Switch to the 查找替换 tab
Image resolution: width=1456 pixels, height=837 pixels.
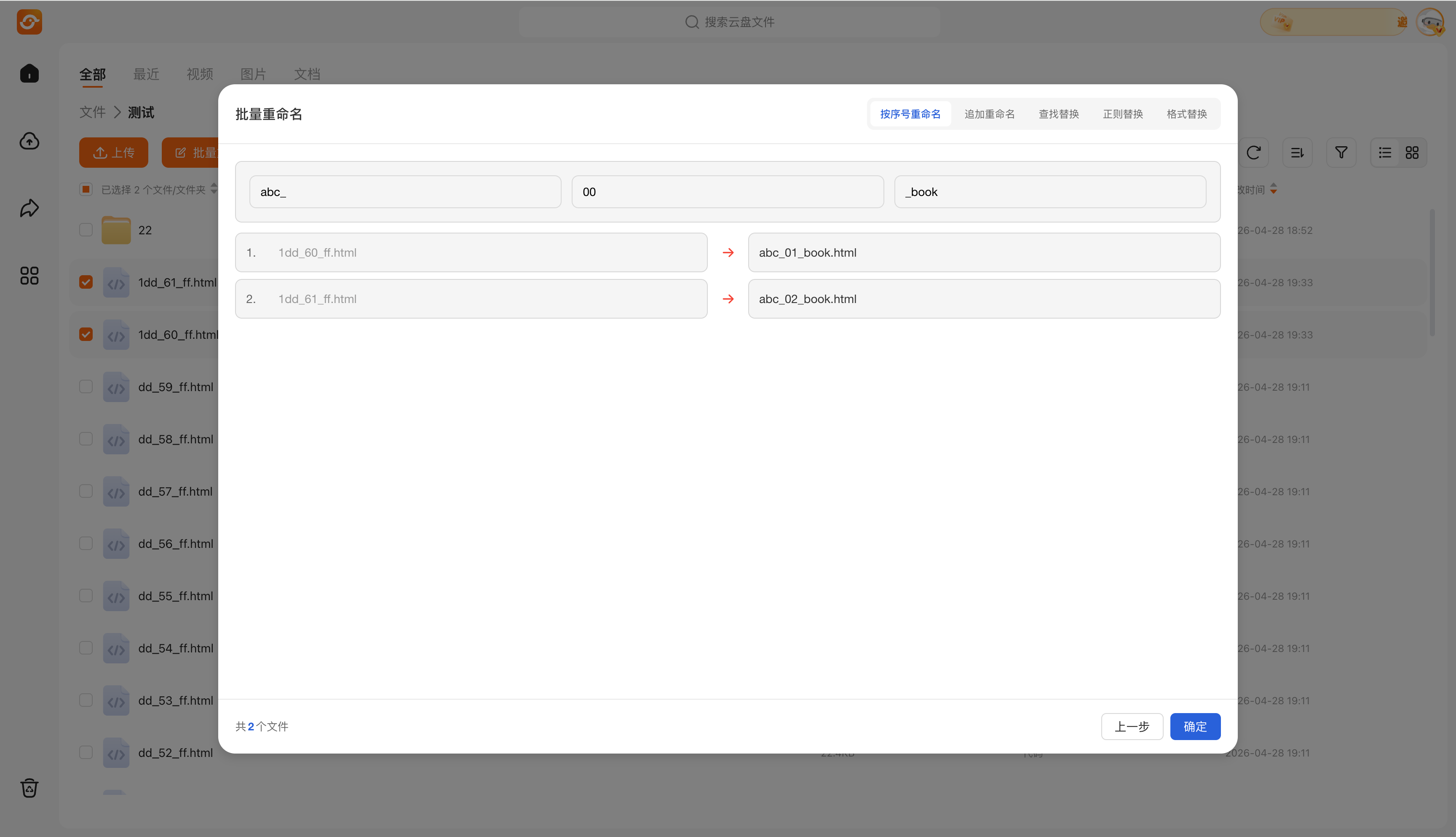click(x=1058, y=114)
